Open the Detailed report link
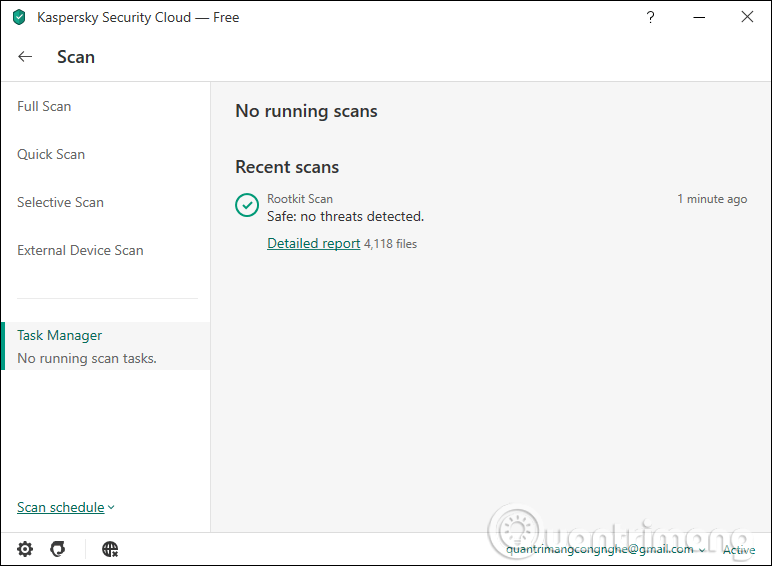Image resolution: width=772 pixels, height=566 pixels. [x=314, y=243]
